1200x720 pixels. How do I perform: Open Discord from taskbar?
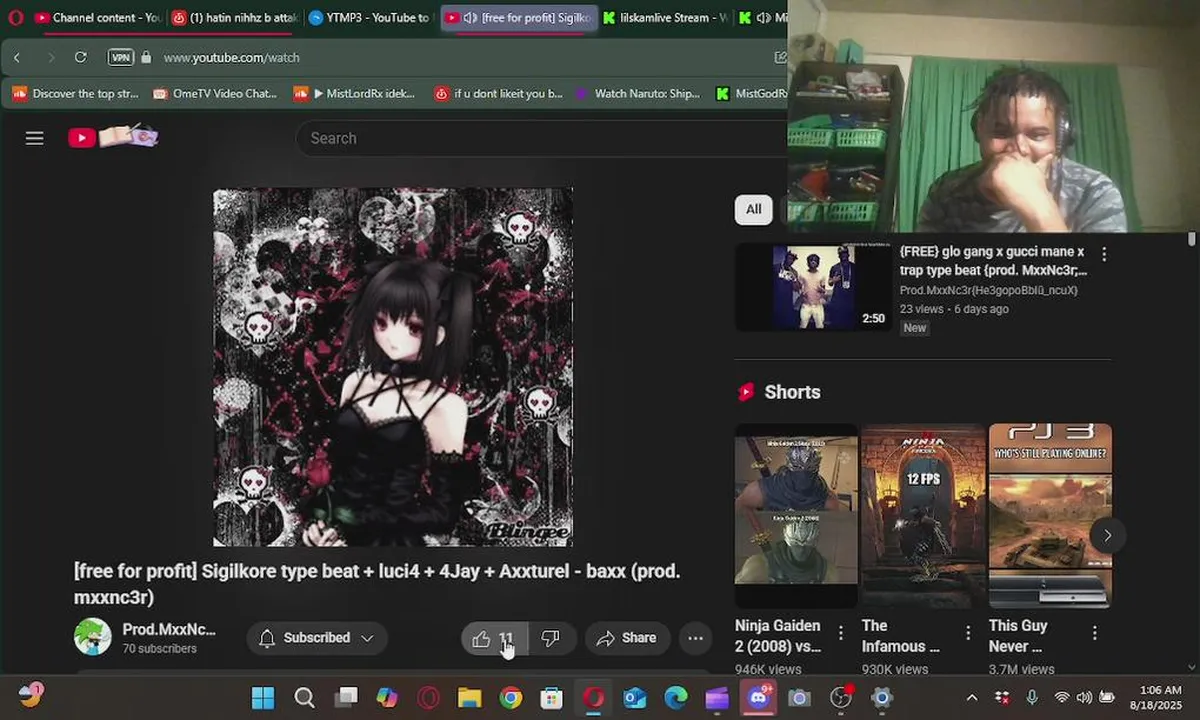pyautogui.click(x=758, y=698)
